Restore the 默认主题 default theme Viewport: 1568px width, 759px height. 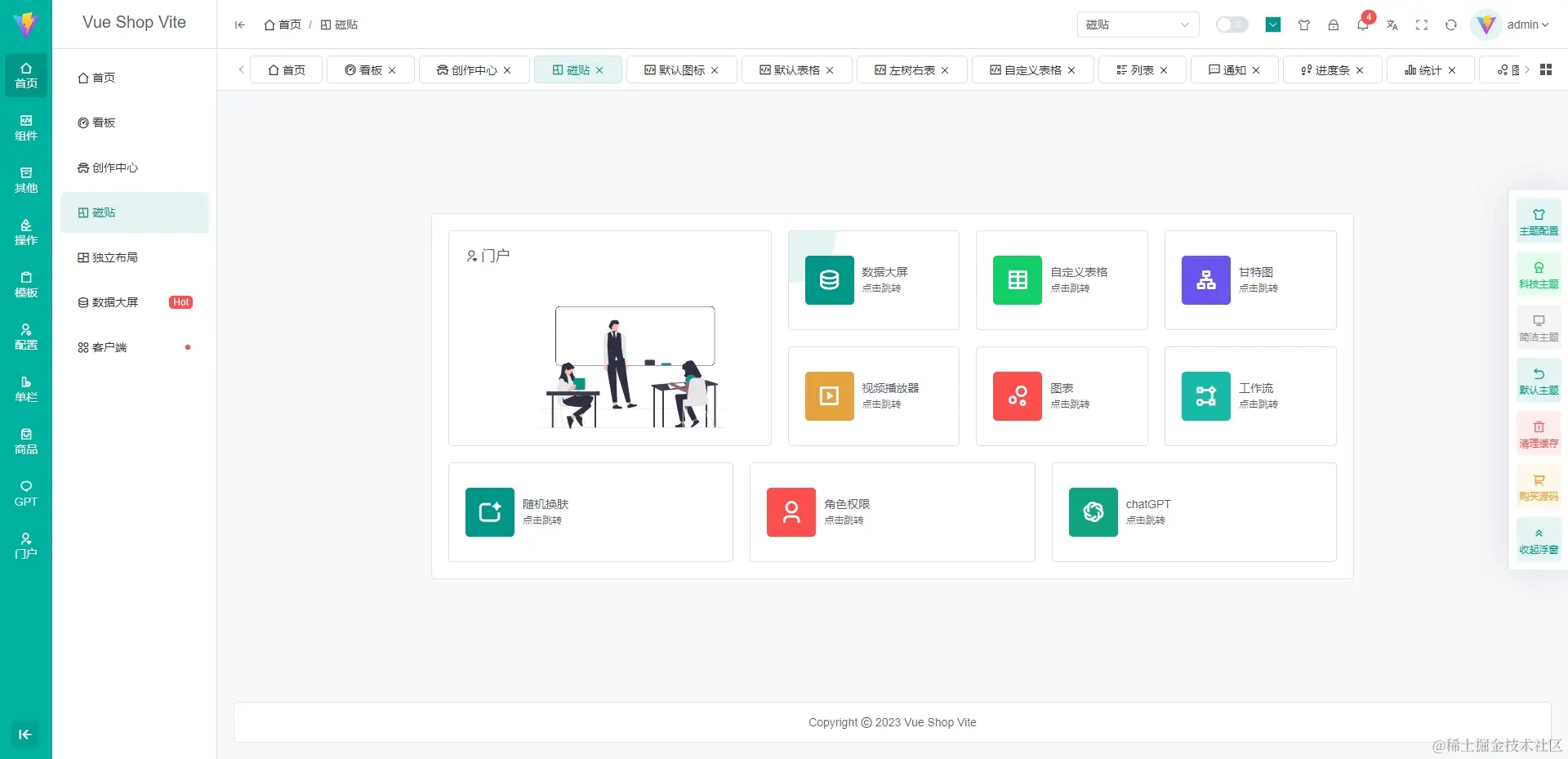point(1538,381)
